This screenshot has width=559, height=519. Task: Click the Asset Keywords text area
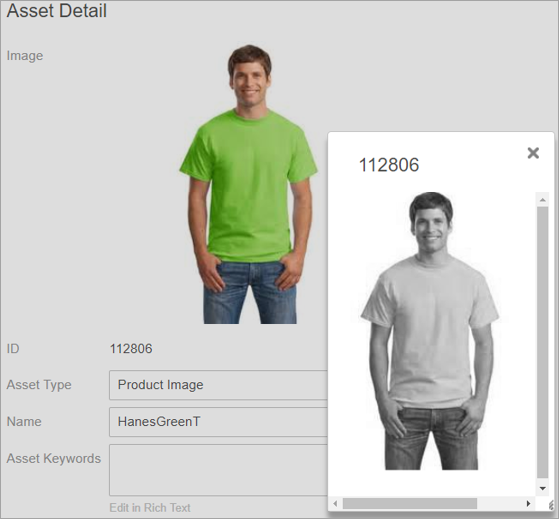218,470
